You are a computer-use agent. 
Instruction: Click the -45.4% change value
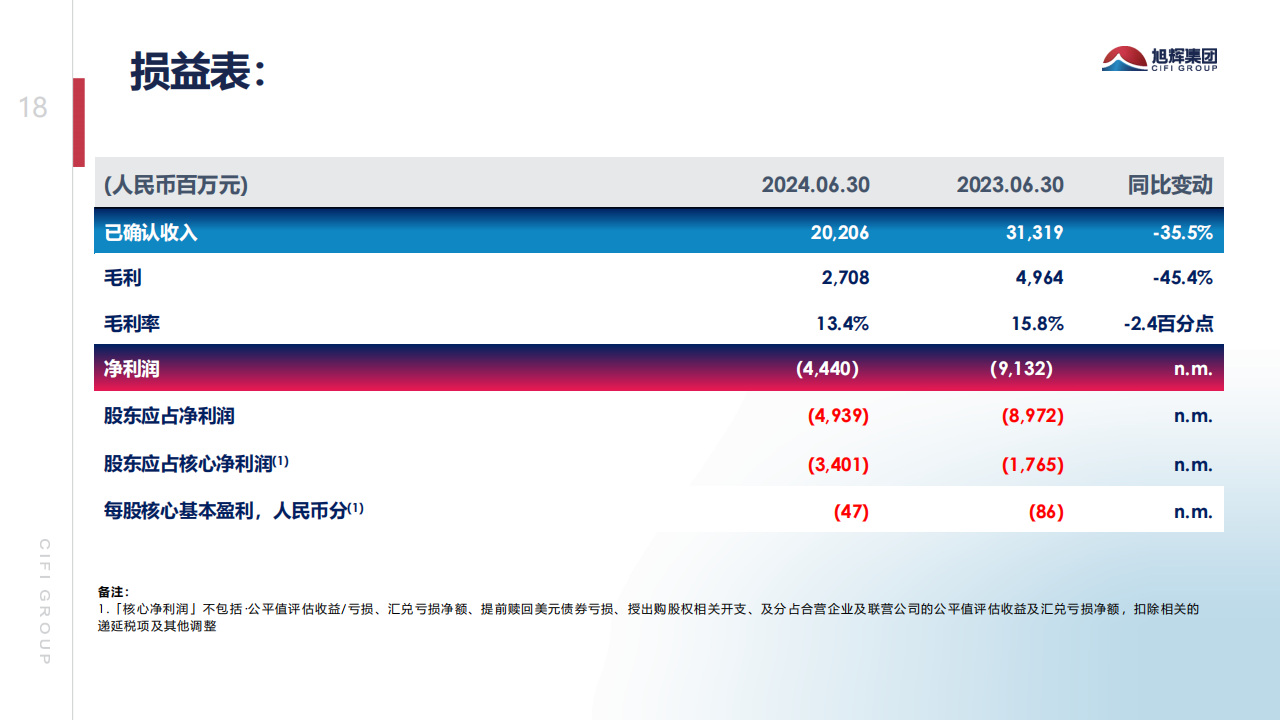click(x=1182, y=278)
